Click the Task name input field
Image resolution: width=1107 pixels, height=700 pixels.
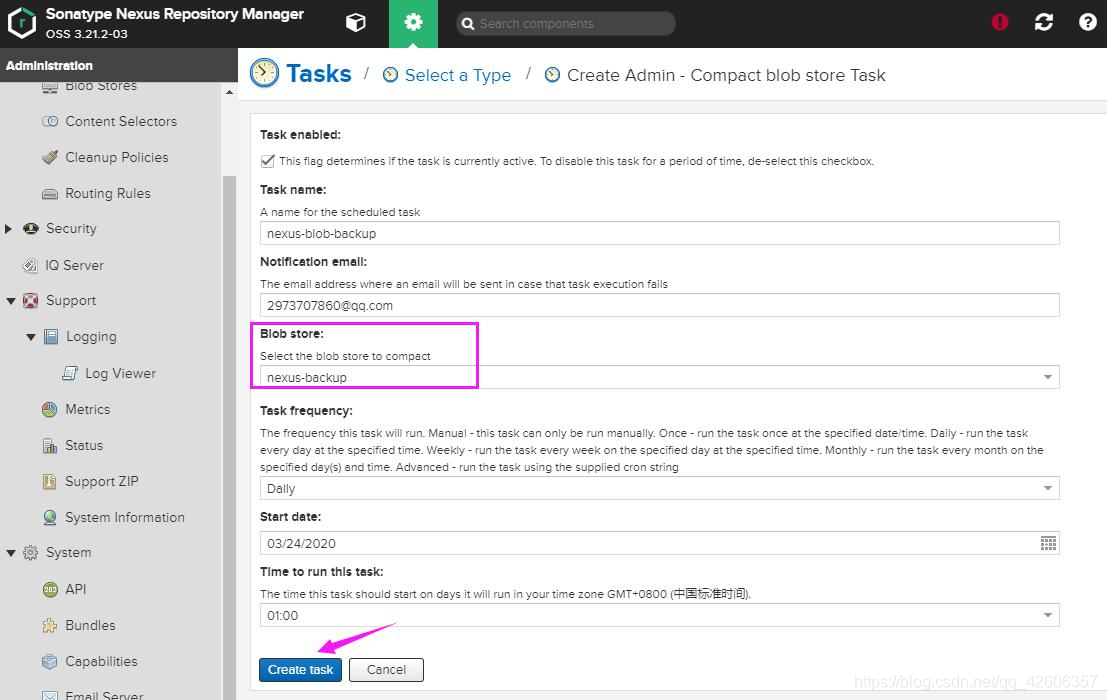(x=659, y=234)
